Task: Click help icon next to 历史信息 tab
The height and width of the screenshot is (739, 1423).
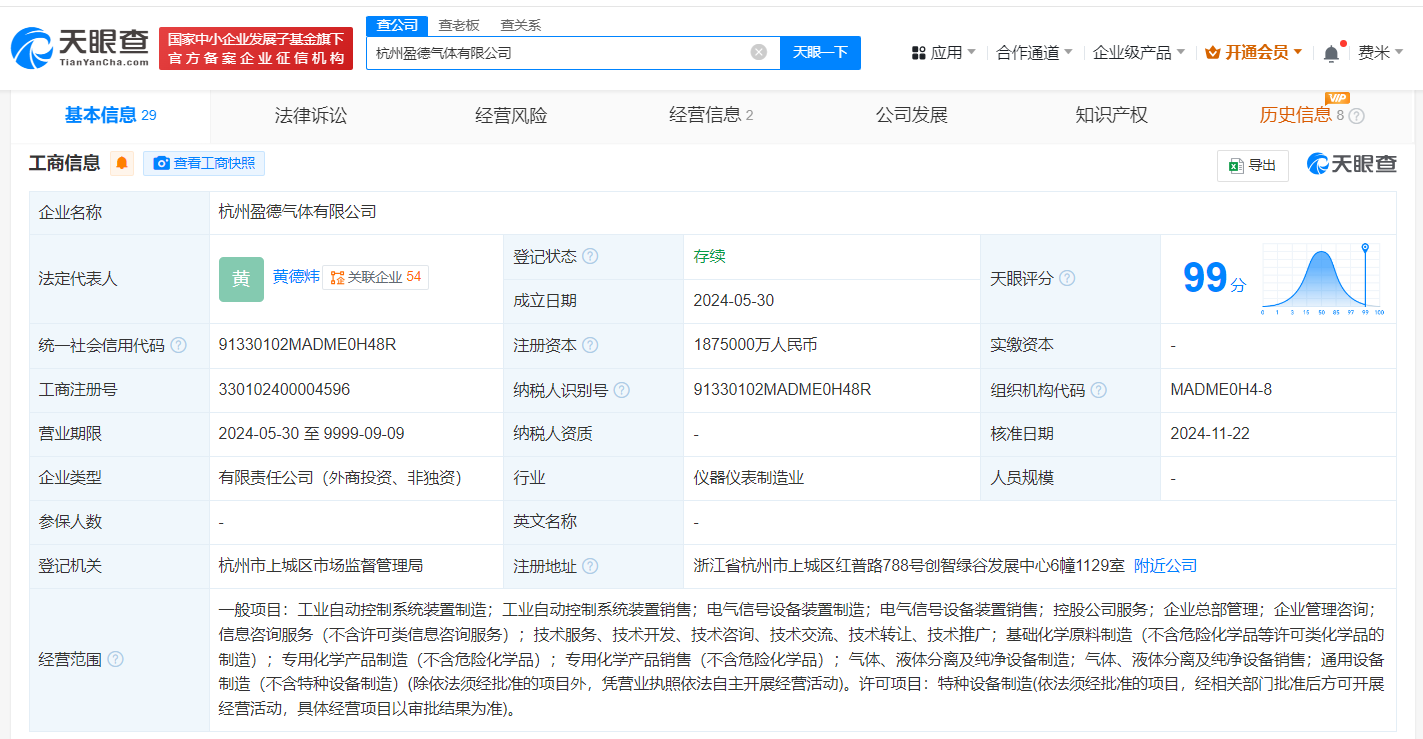Action: (1356, 116)
